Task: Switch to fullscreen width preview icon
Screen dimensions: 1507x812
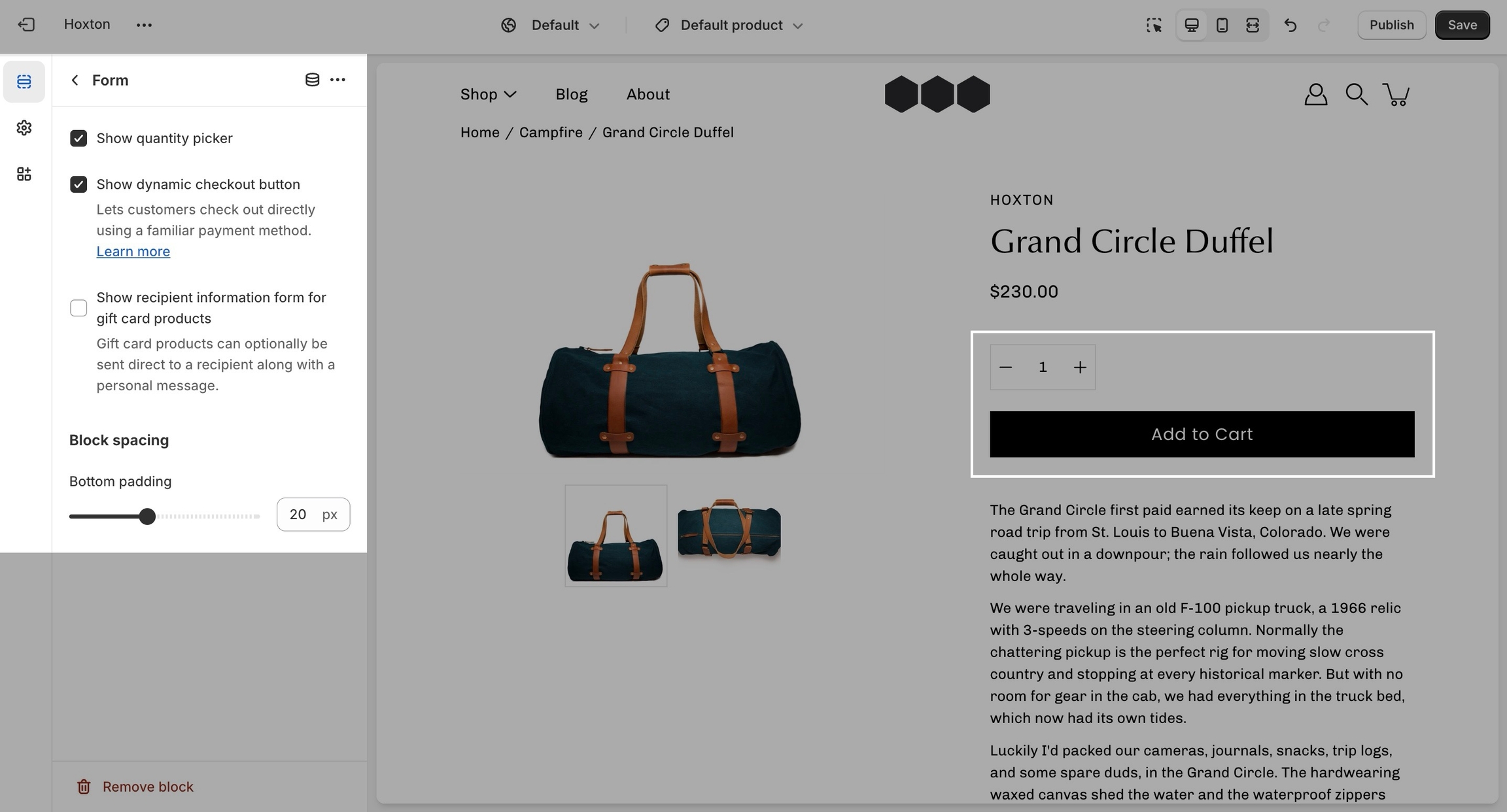Action: (x=1253, y=25)
